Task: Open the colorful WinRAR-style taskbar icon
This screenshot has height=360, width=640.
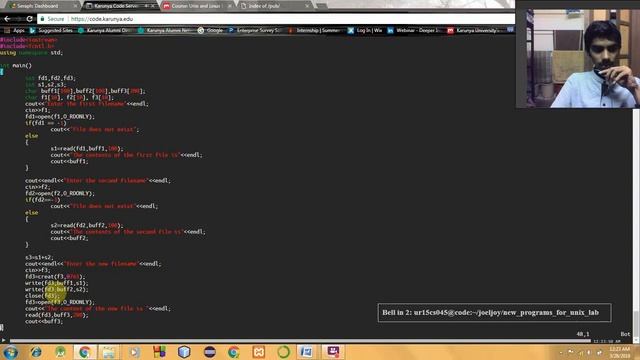Action: [x=159, y=352]
